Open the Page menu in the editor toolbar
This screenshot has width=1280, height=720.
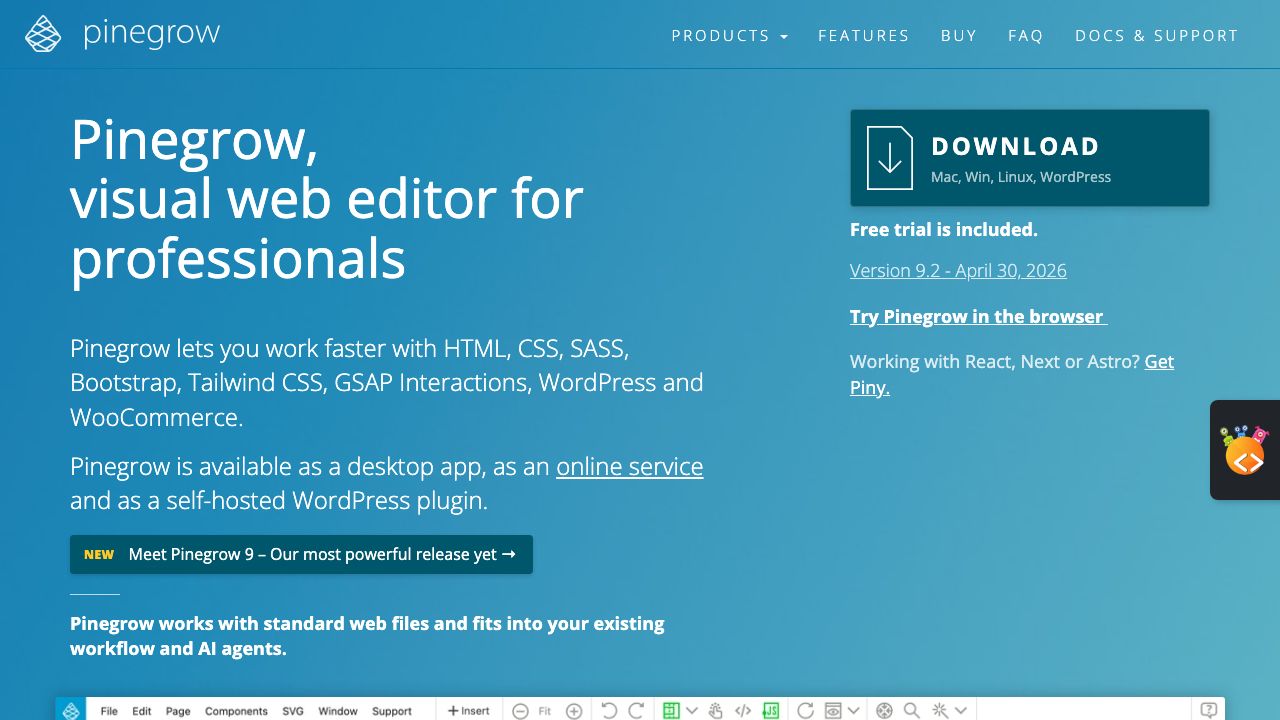pyautogui.click(x=178, y=711)
